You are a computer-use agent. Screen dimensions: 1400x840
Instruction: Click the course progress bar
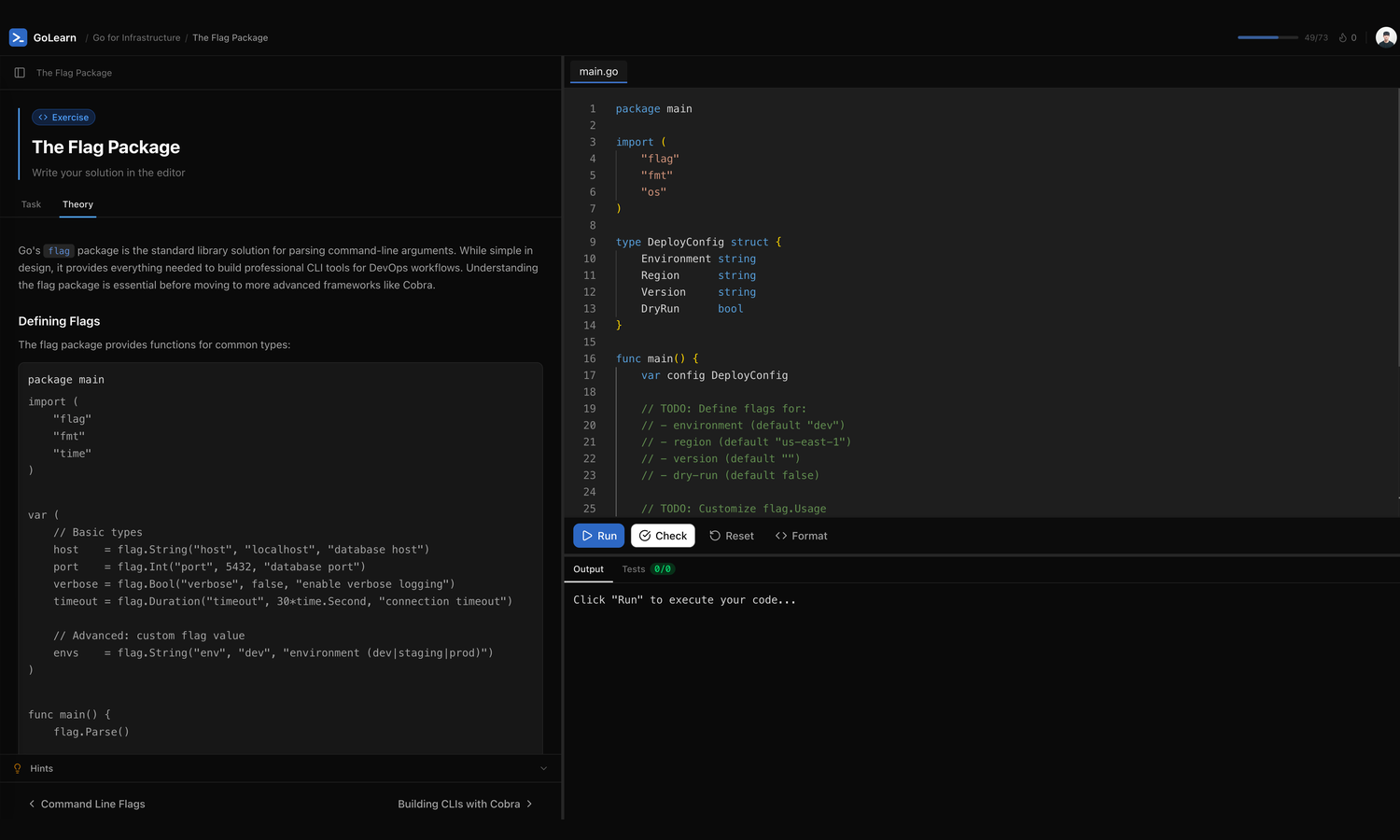point(1267,37)
